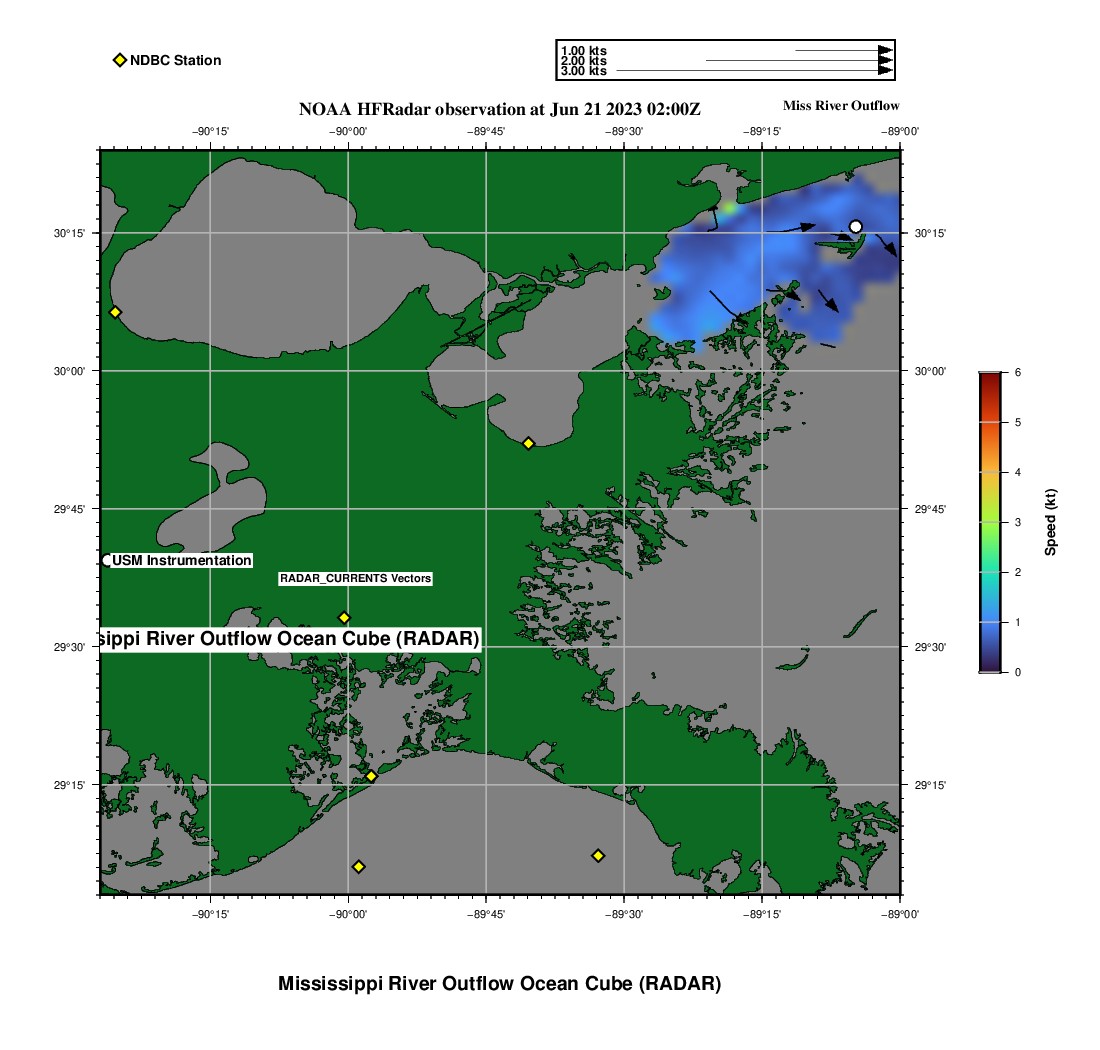
Task: Click the NDBC Station legend diamond icon
Action: point(119,60)
